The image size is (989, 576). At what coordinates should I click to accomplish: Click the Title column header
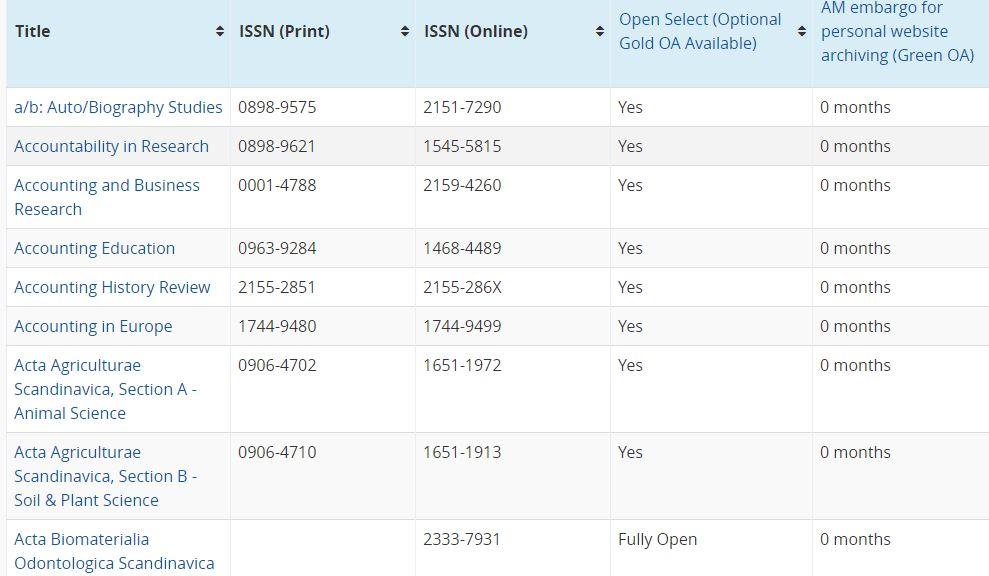[33, 31]
